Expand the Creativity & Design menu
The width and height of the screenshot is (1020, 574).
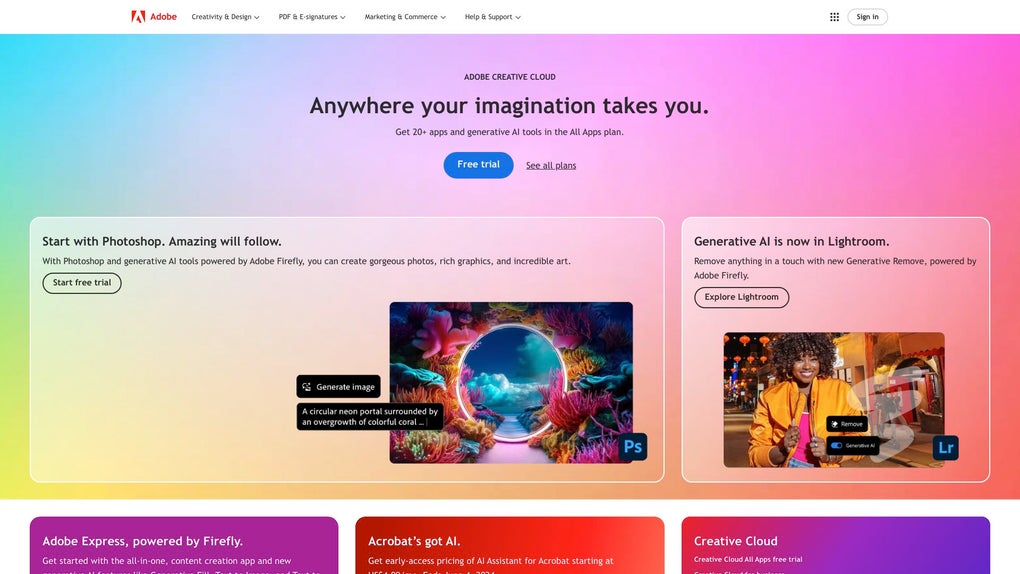(225, 17)
